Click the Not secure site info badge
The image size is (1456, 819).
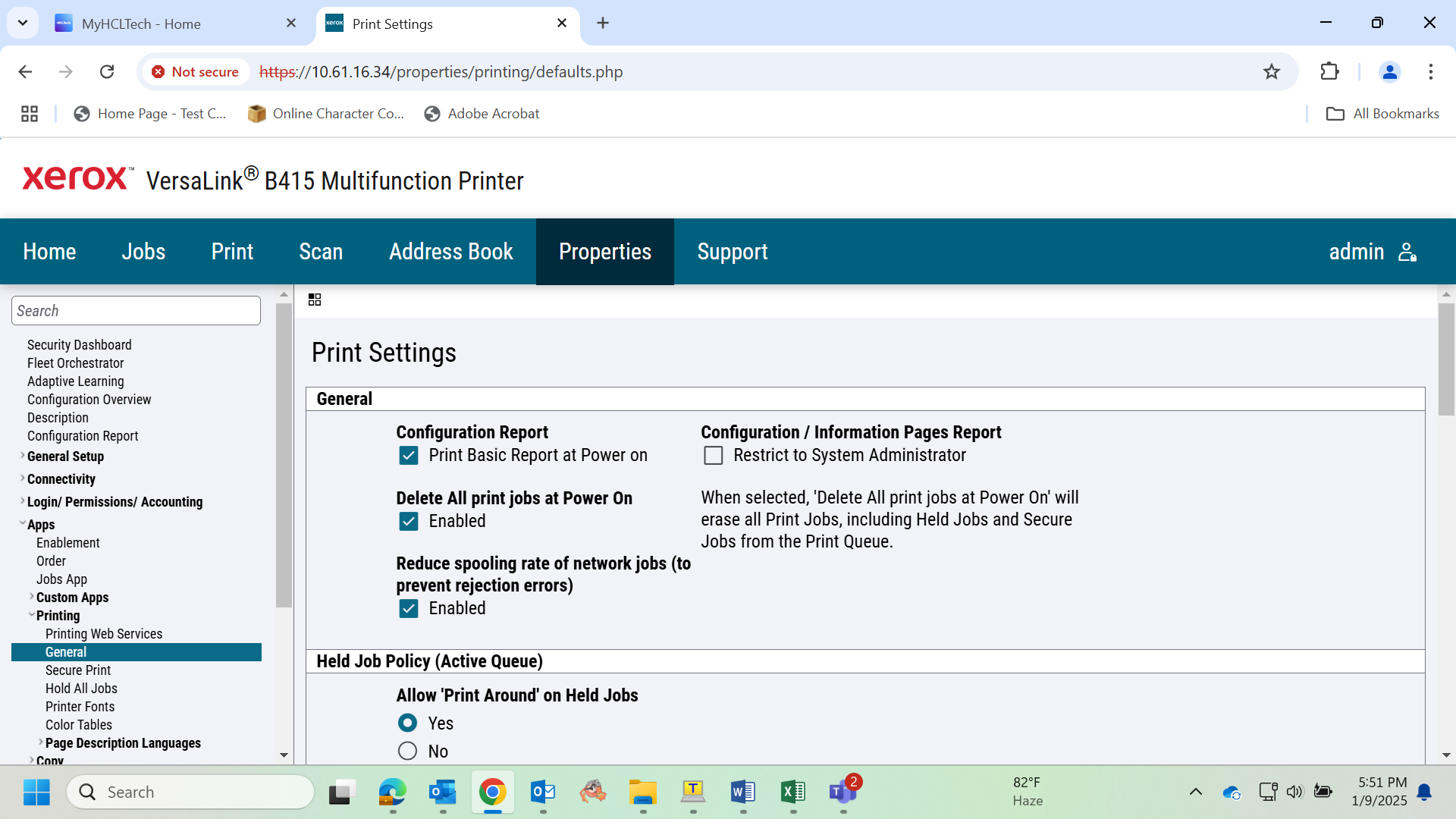coord(195,71)
